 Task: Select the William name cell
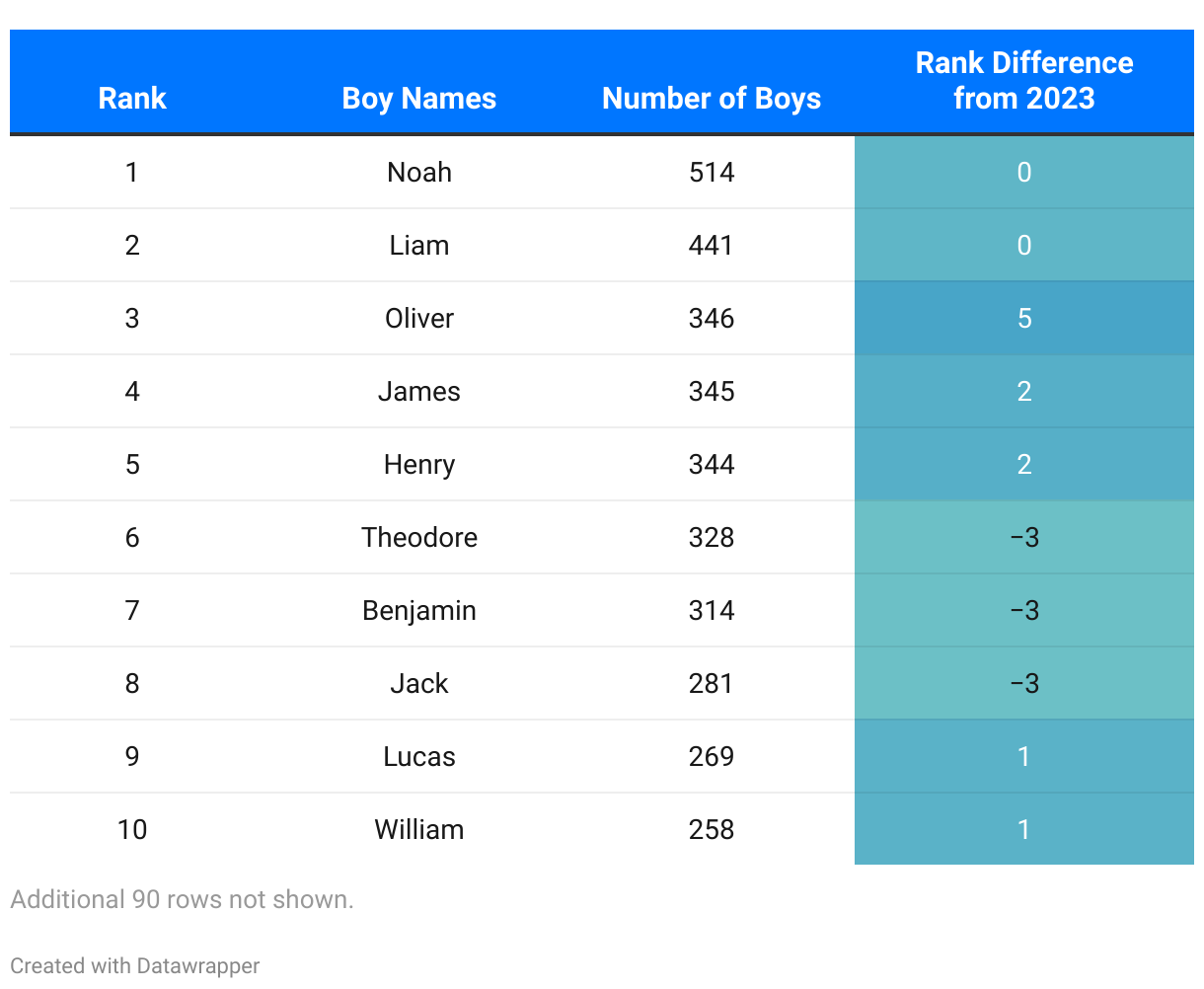coord(419,830)
